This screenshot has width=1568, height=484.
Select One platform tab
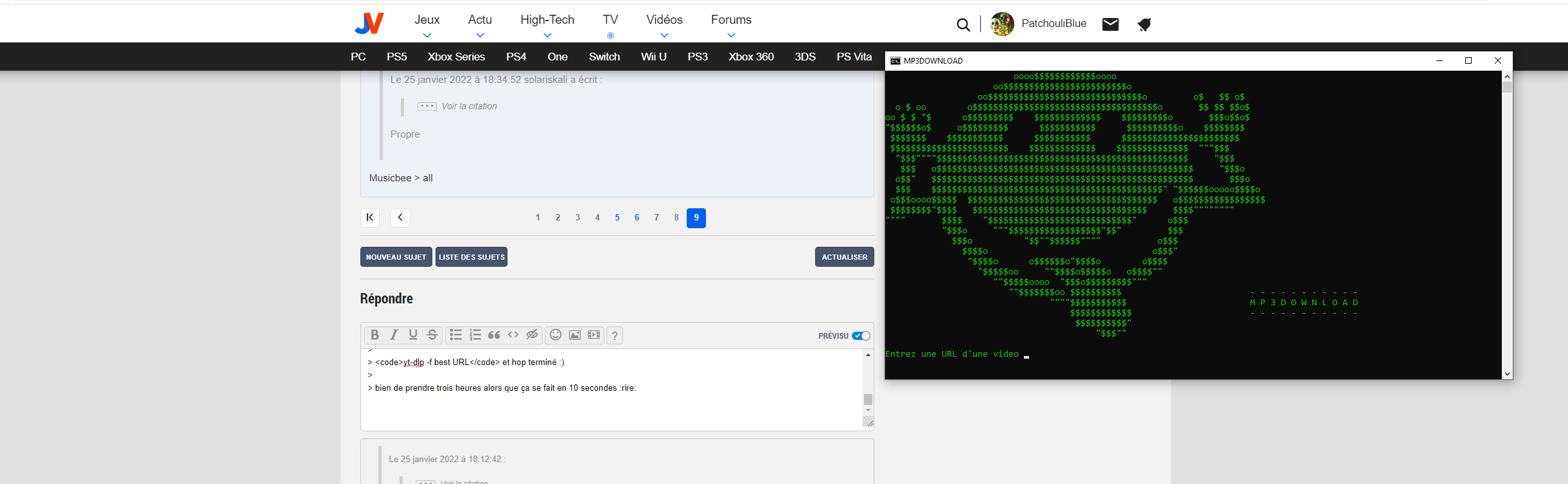click(558, 57)
